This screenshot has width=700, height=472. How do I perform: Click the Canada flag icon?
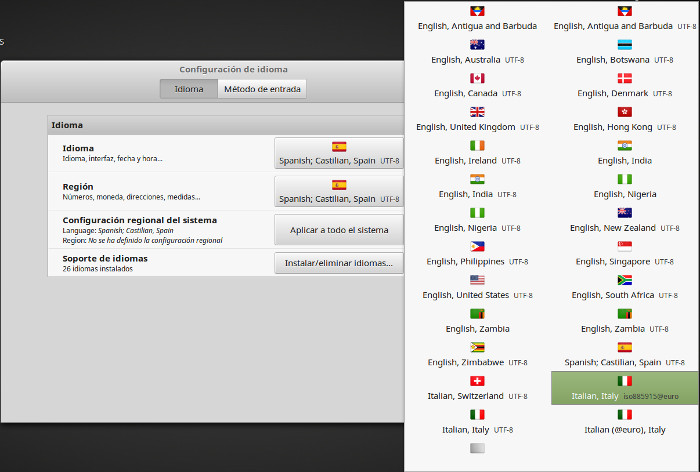coord(477,78)
